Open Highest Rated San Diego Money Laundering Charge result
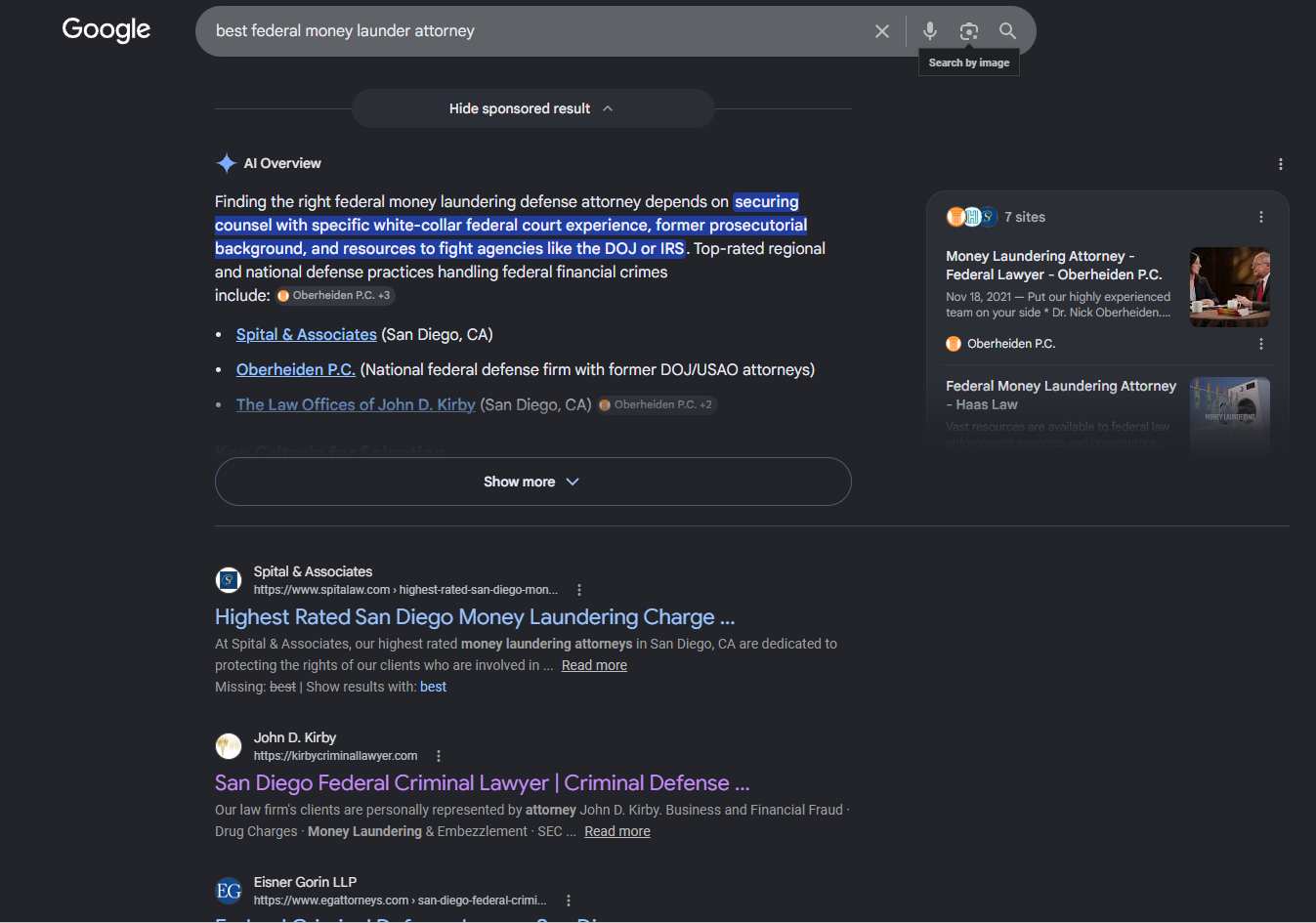 (x=475, y=617)
